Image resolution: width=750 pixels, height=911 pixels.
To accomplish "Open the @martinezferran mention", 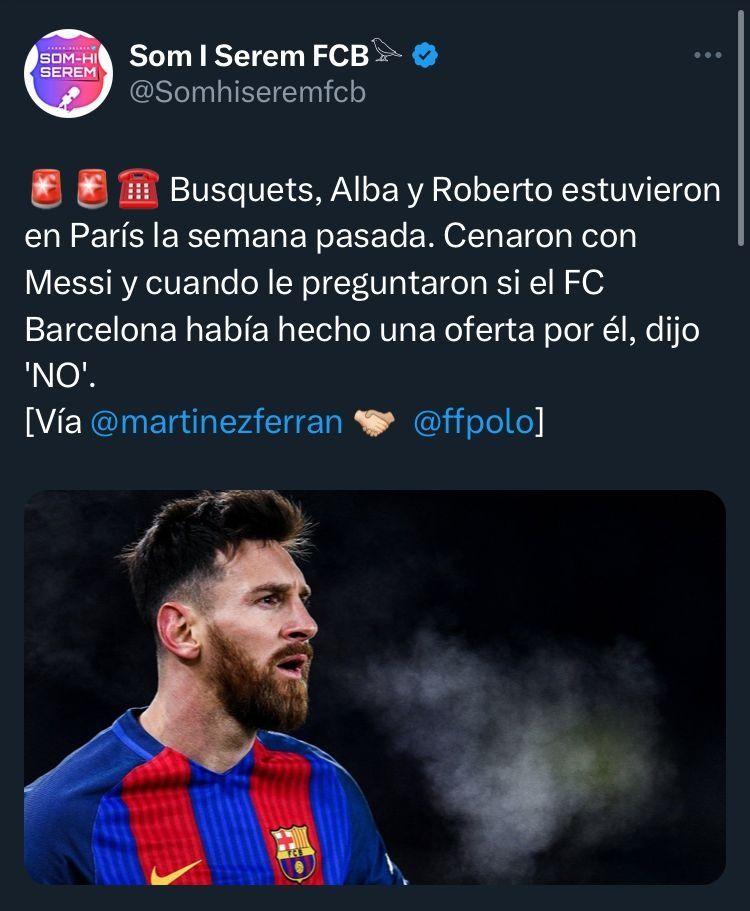I will coord(216,422).
